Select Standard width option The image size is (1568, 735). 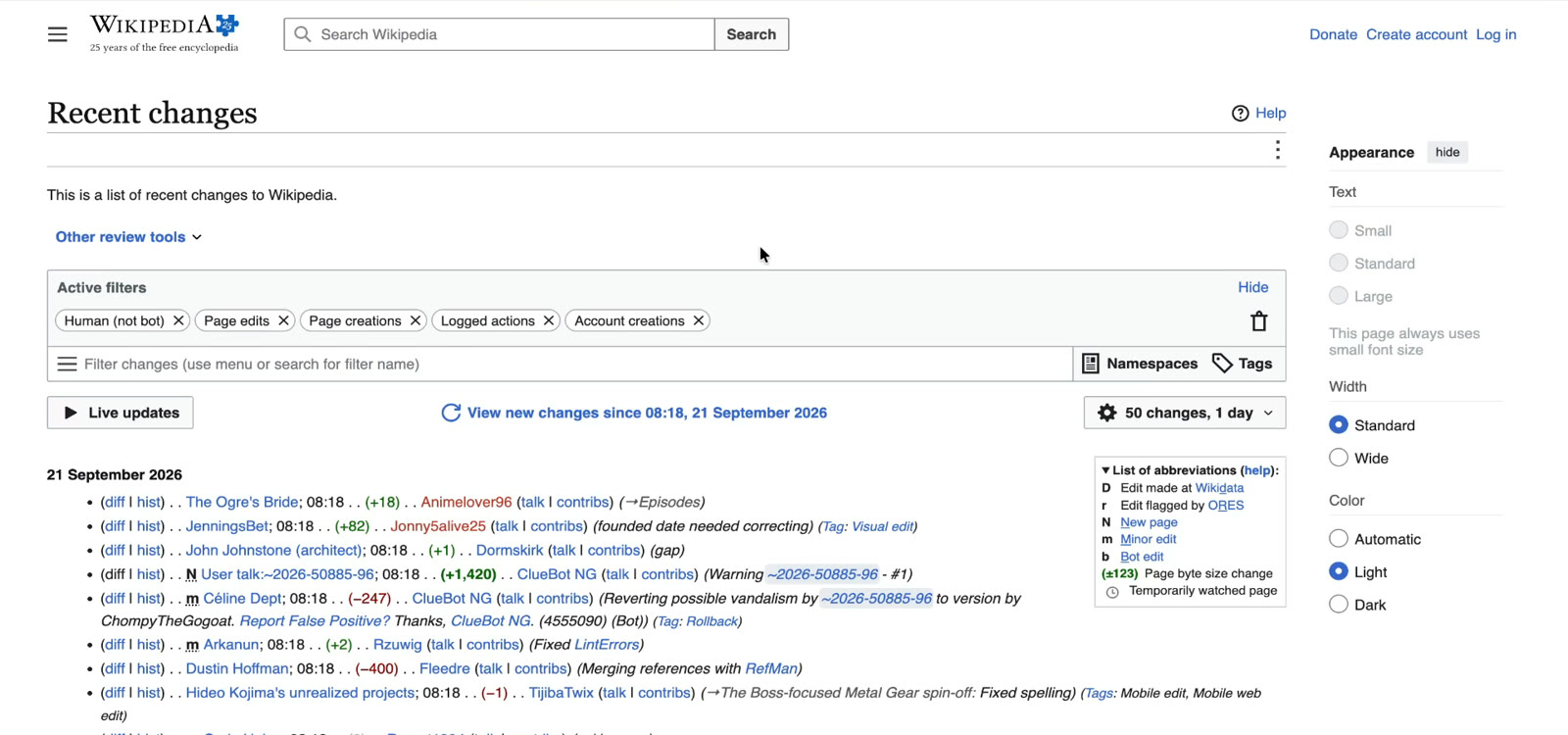(1339, 424)
